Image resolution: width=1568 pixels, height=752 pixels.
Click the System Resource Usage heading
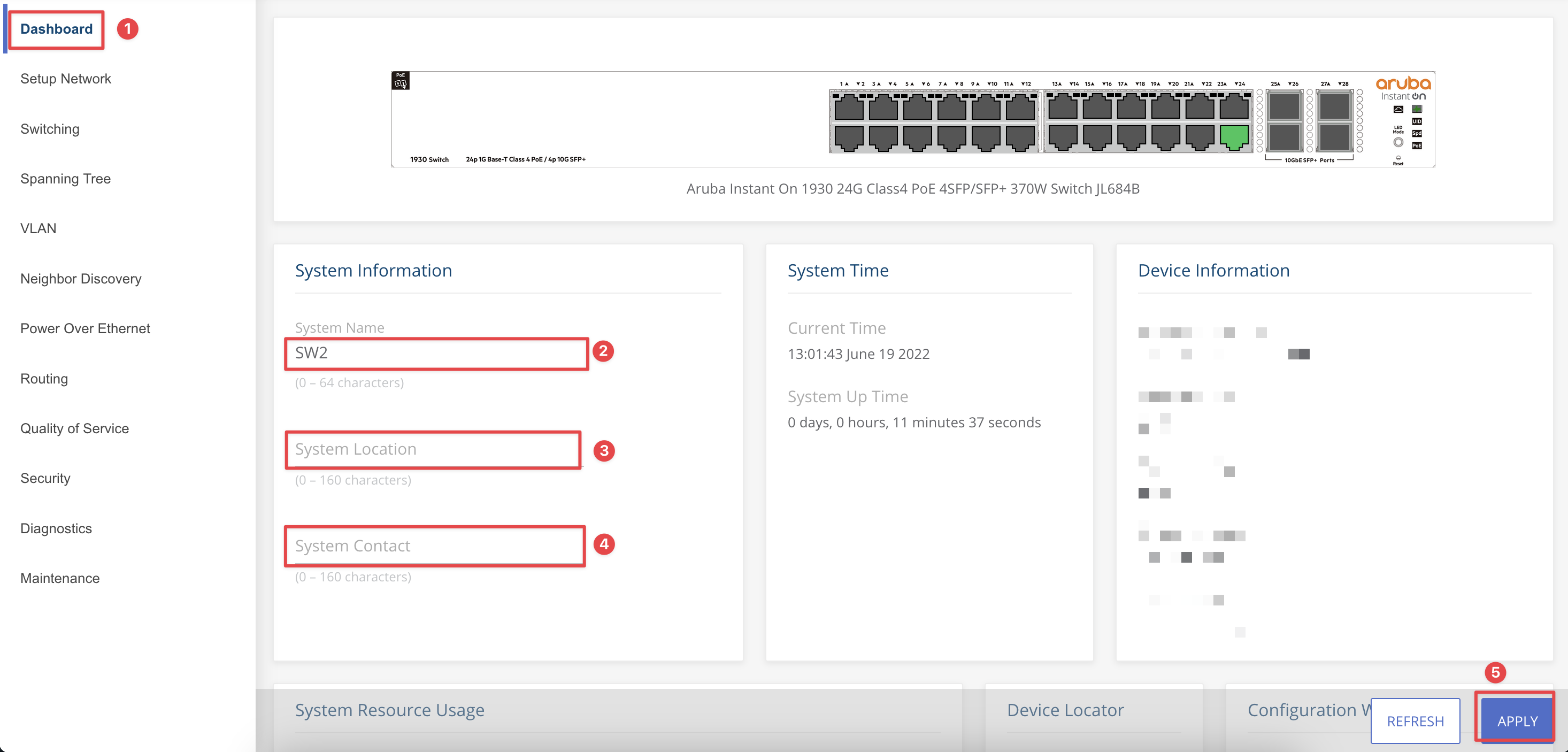tap(389, 710)
